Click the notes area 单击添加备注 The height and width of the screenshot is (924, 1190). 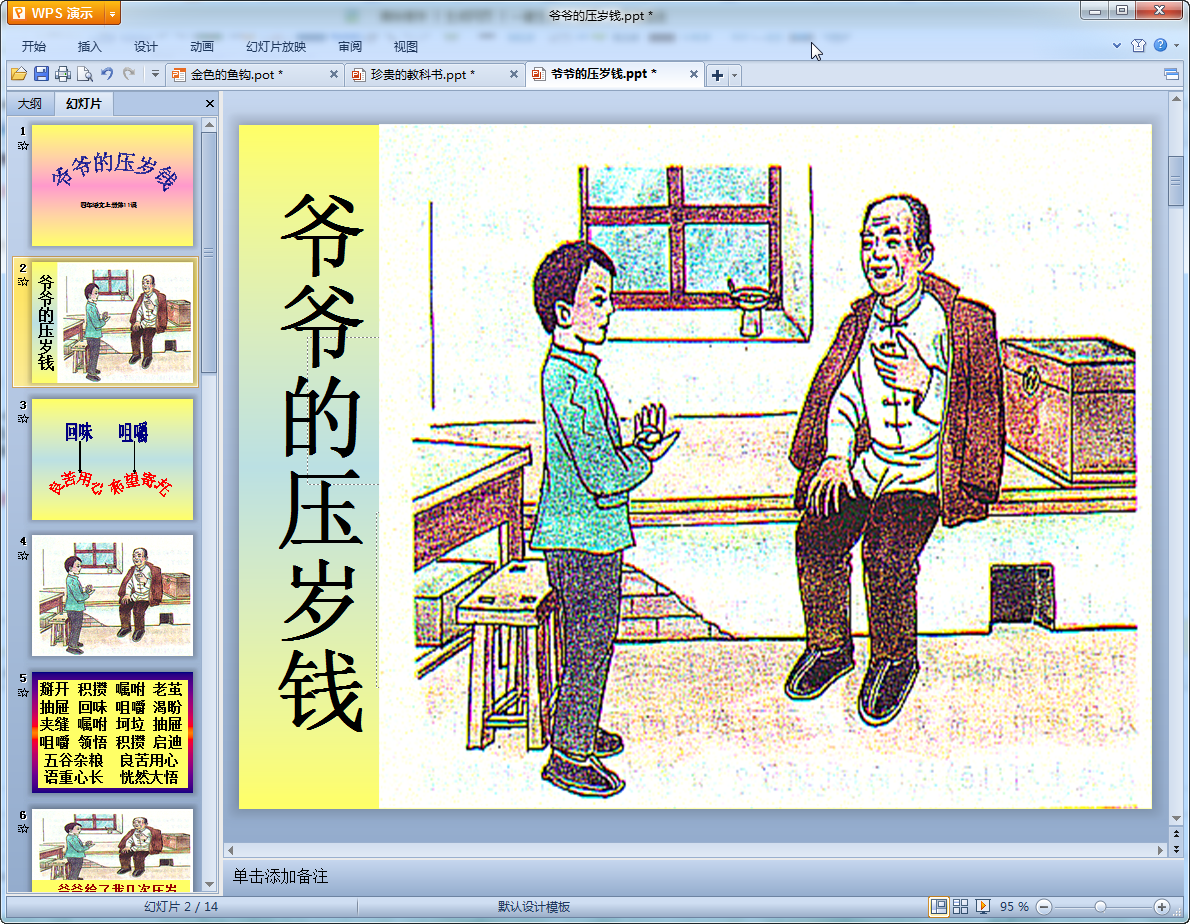click(280, 876)
